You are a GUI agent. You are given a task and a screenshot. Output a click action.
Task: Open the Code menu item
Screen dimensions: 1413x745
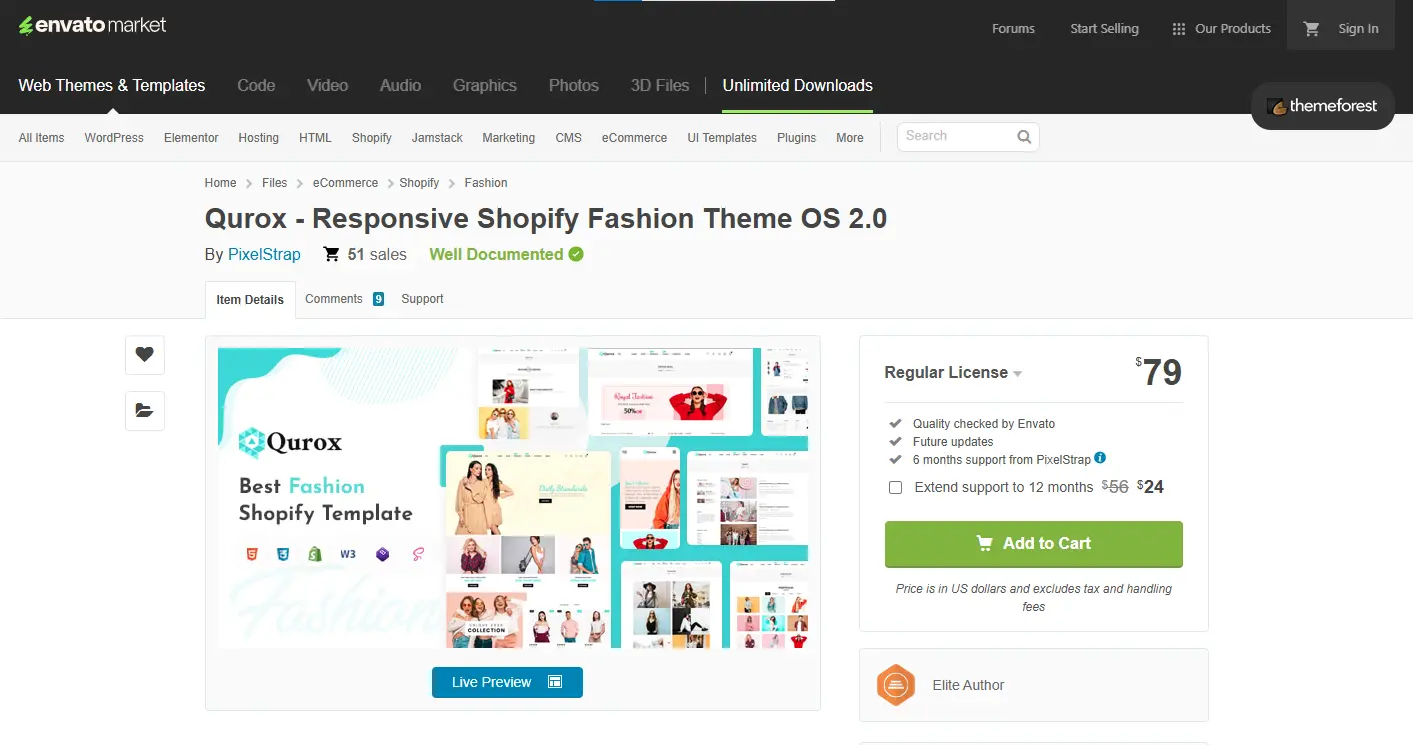(x=256, y=85)
